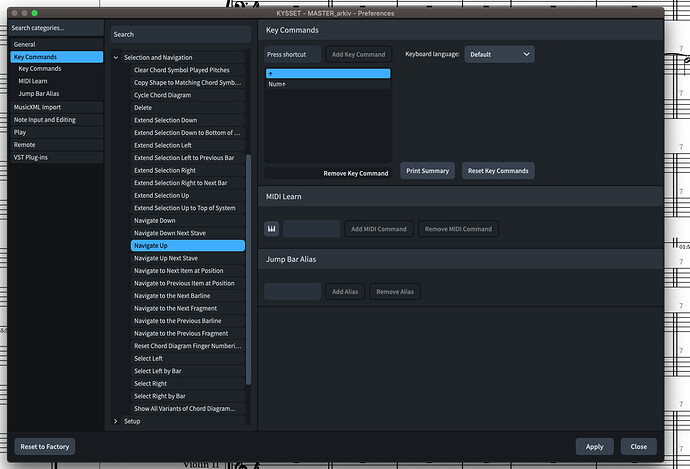Click Remove MIDI Command button
This screenshot has height=469, width=690.
[x=458, y=229]
